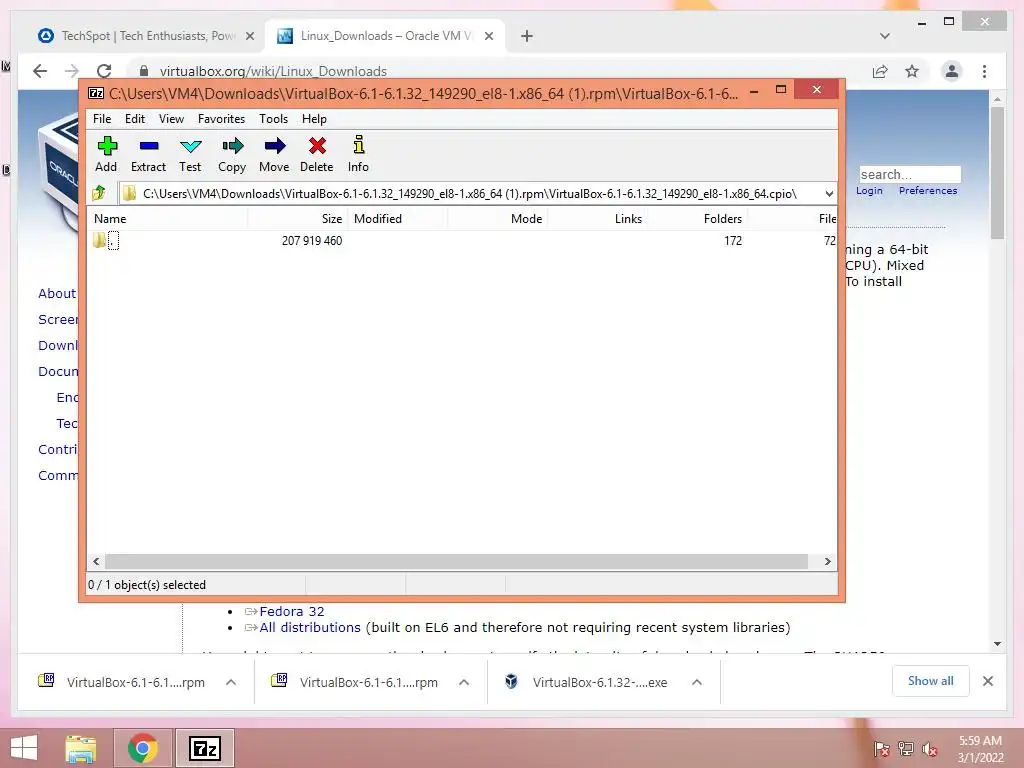Open the Preferences link on the webpage

tap(928, 191)
